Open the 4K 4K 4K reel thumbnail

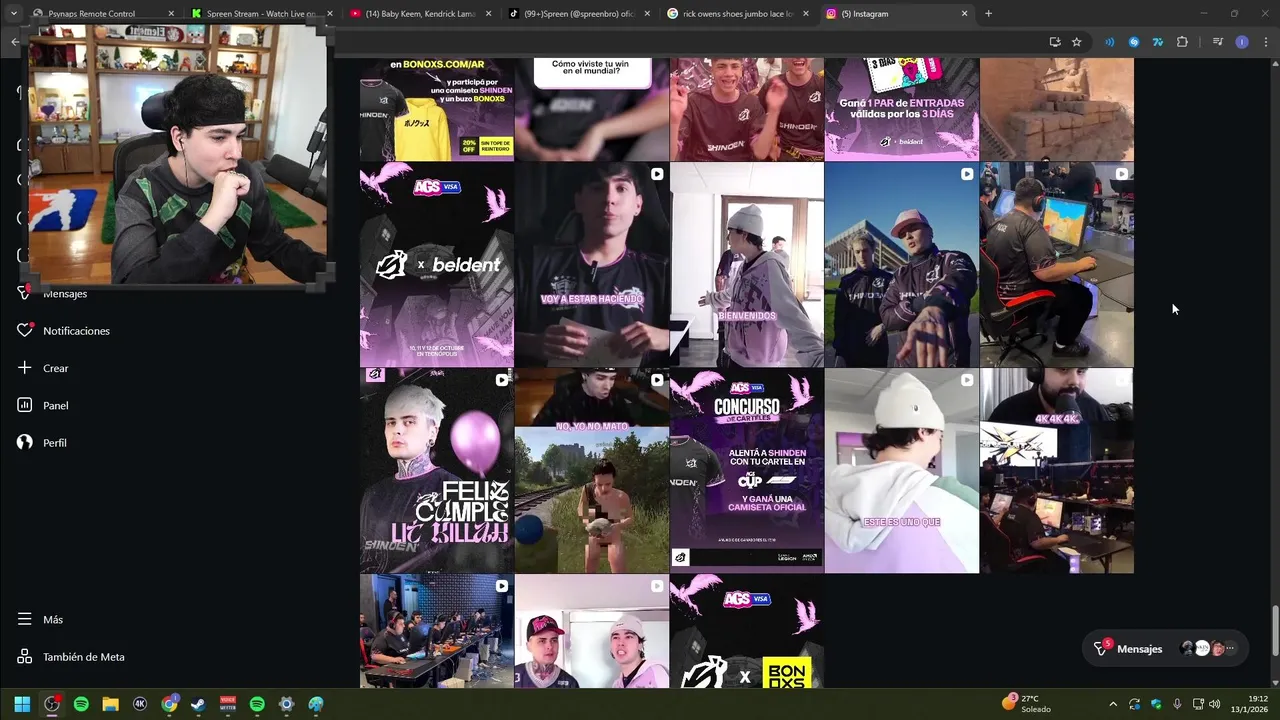coord(1057,470)
